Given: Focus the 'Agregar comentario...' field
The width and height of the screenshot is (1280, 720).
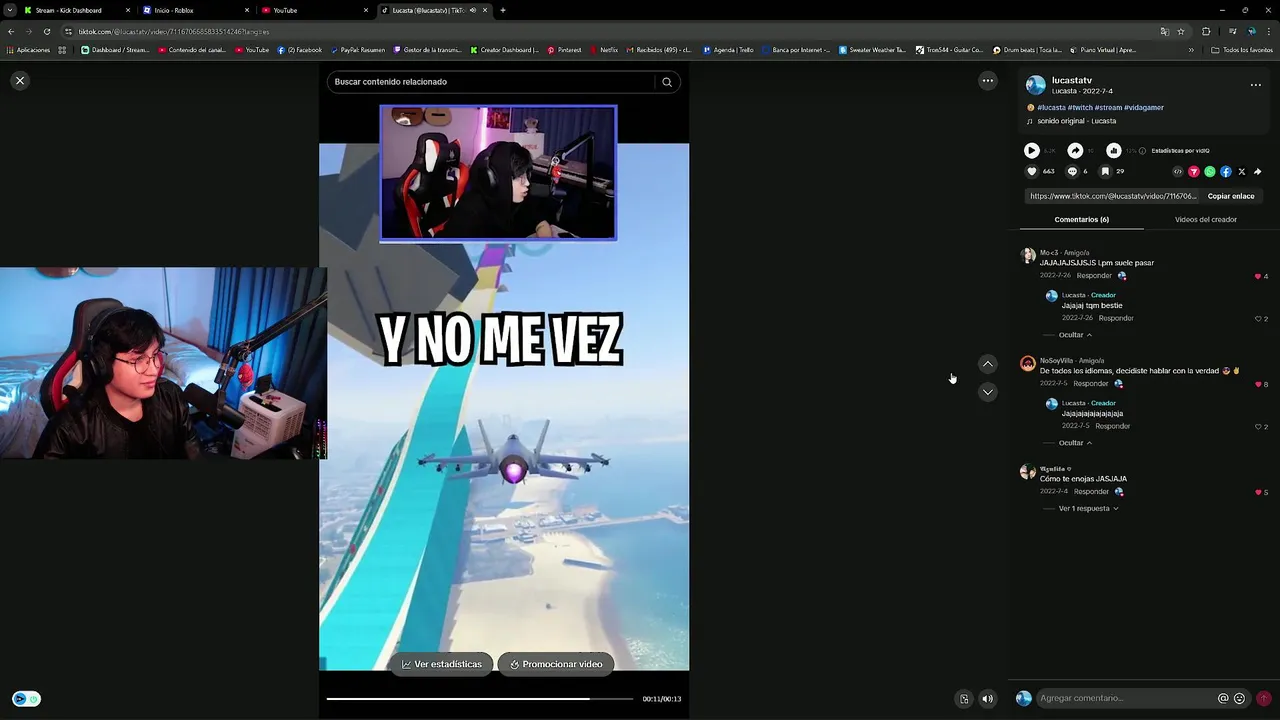Looking at the screenshot, I should [x=1125, y=698].
